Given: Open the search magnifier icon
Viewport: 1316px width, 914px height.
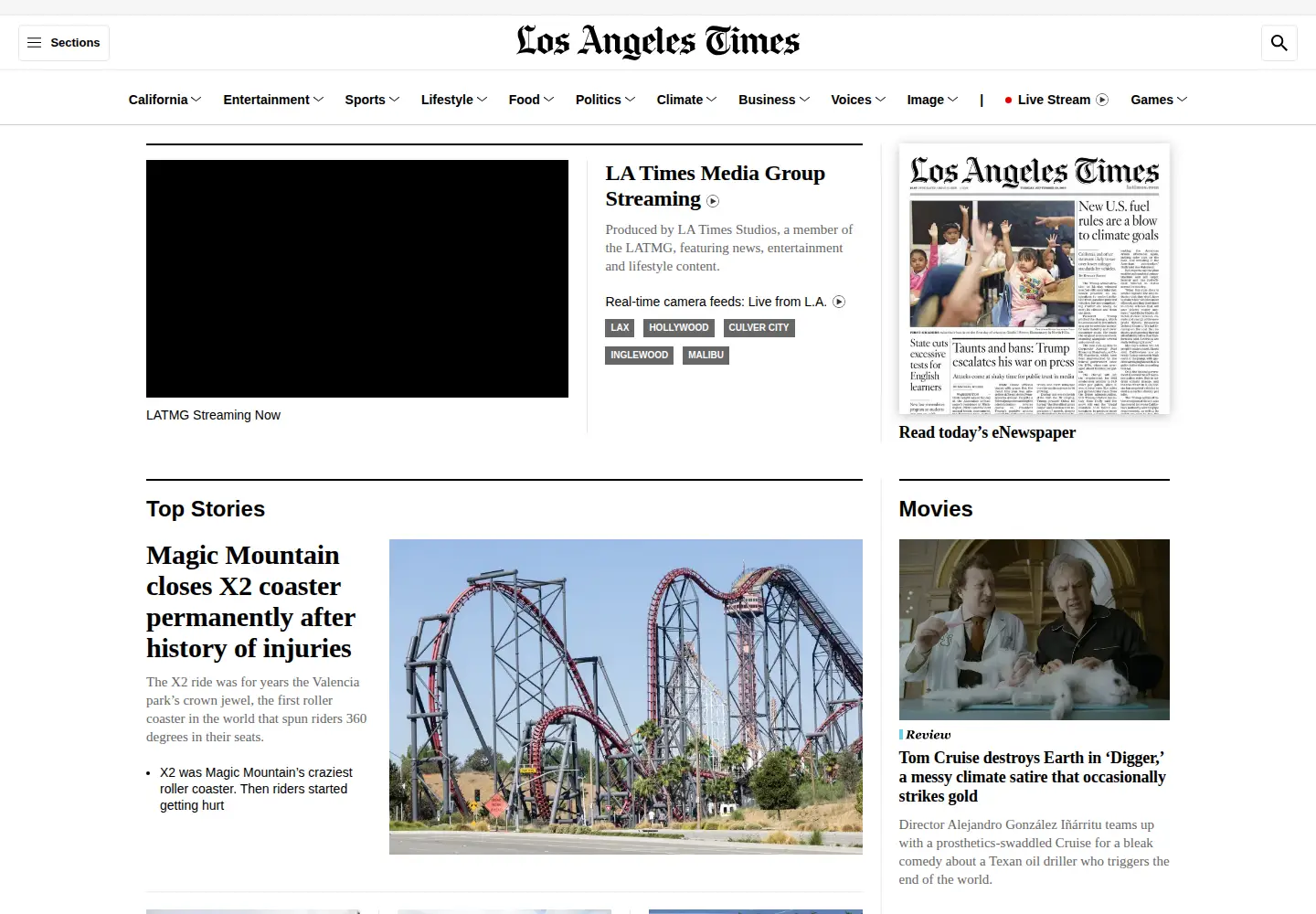Looking at the screenshot, I should pyautogui.click(x=1279, y=43).
